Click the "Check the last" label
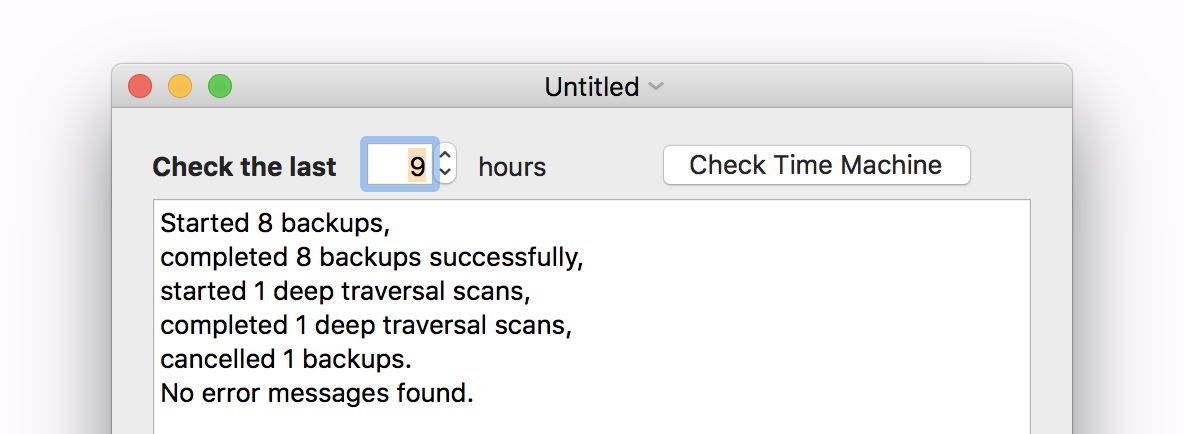Viewport: 1184px width, 434px height. [244, 167]
